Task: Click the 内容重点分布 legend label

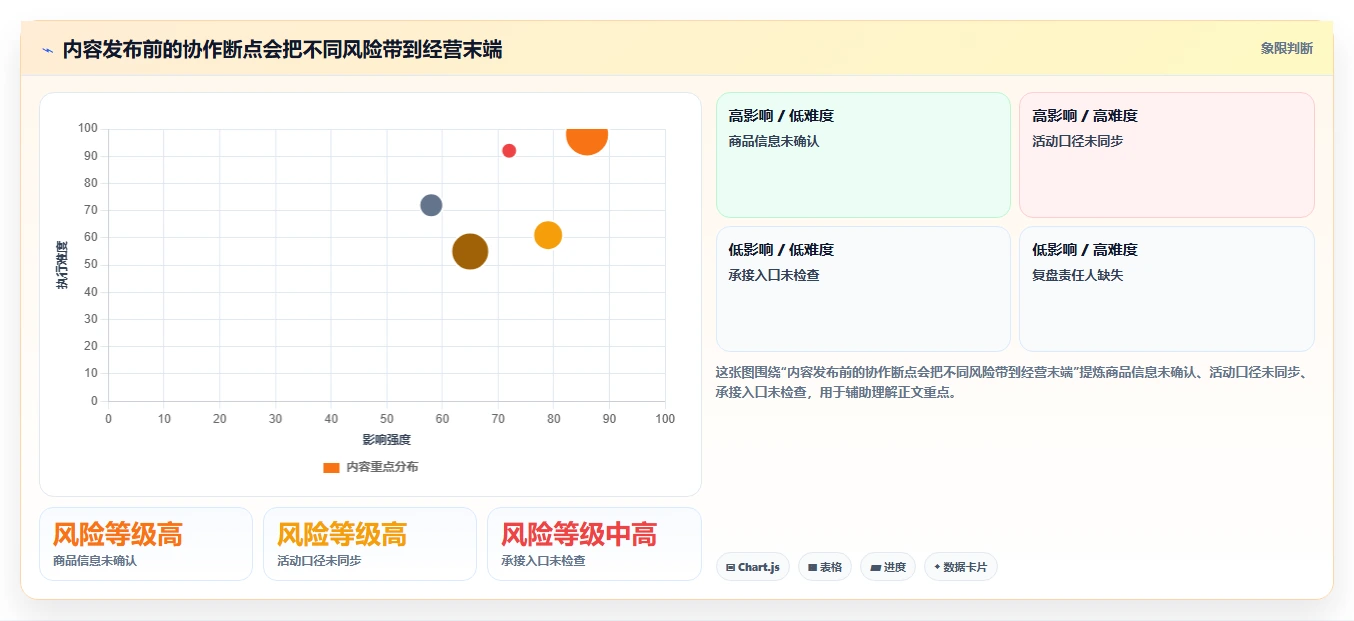Action: 382,467
